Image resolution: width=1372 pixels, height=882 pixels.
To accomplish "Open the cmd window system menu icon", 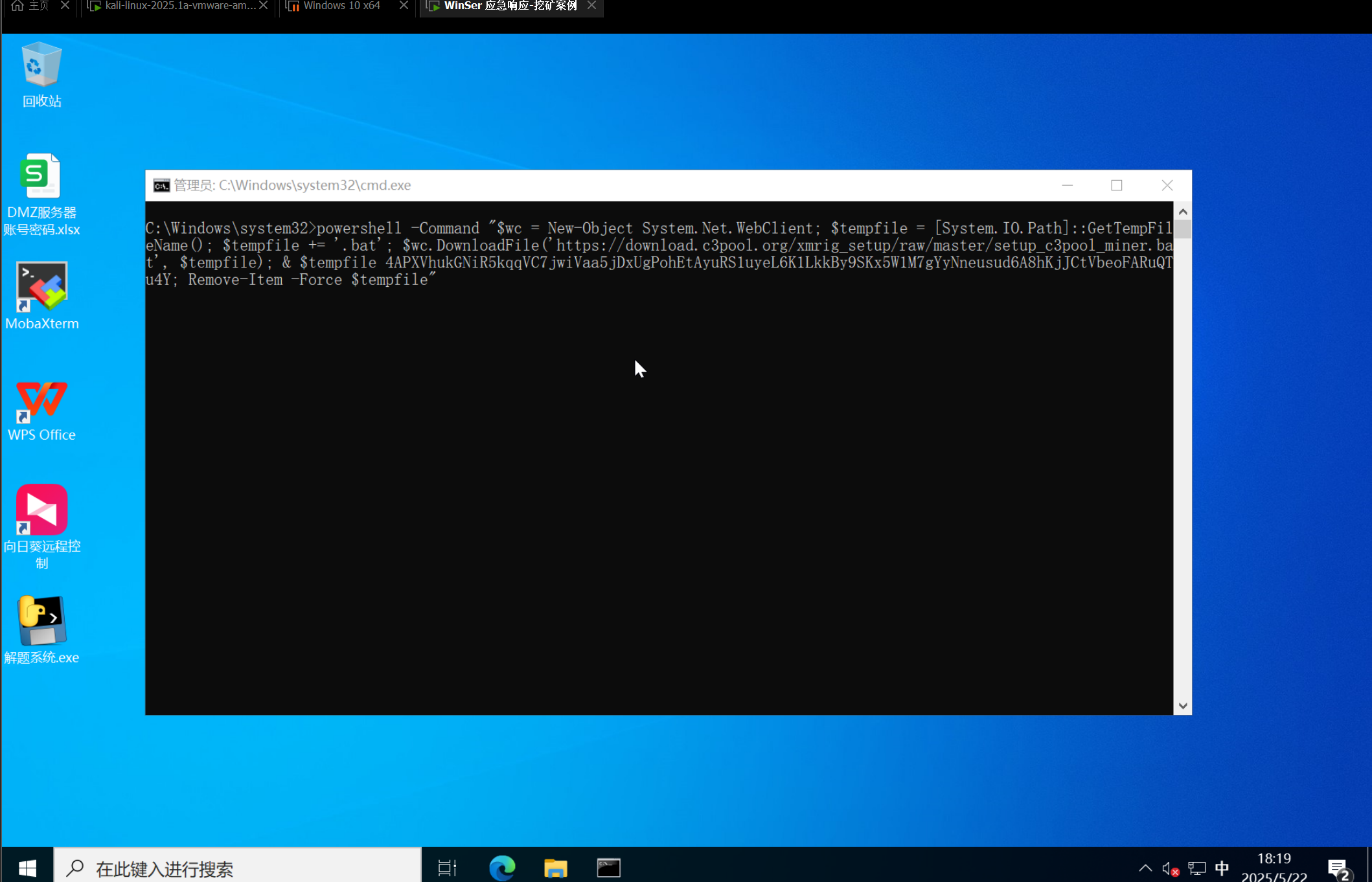I will click(161, 185).
